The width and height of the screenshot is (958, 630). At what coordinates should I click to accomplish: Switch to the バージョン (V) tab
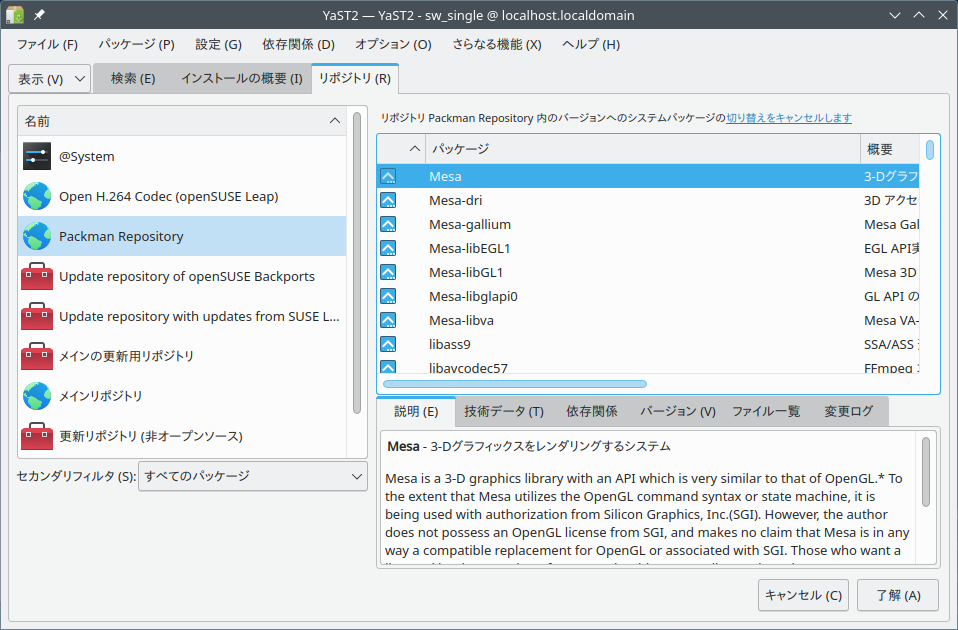click(x=678, y=411)
